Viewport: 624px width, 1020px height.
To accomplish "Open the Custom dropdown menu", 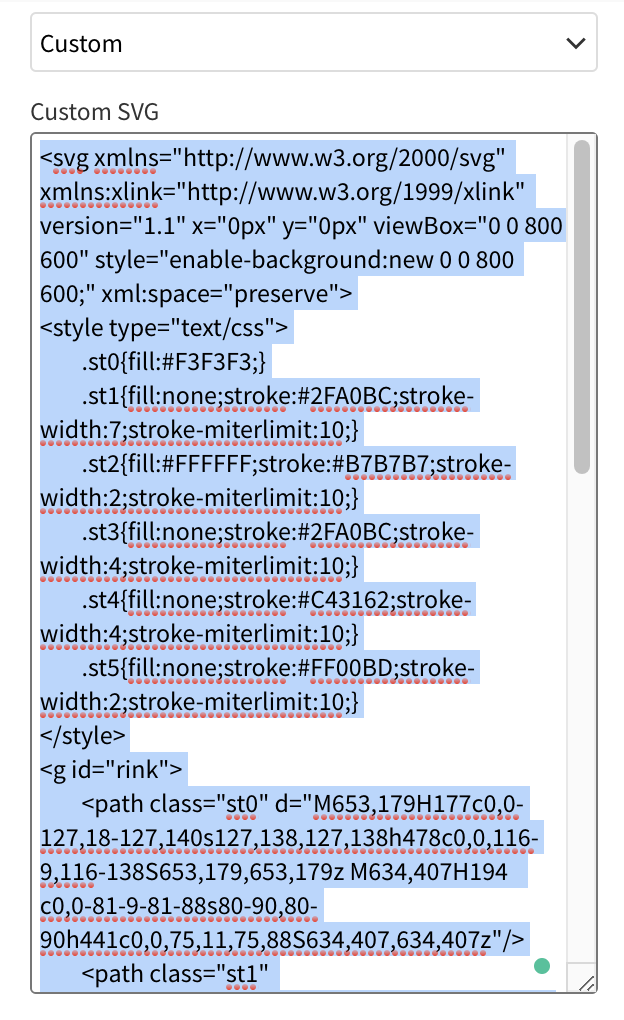I will click(x=300, y=43).
